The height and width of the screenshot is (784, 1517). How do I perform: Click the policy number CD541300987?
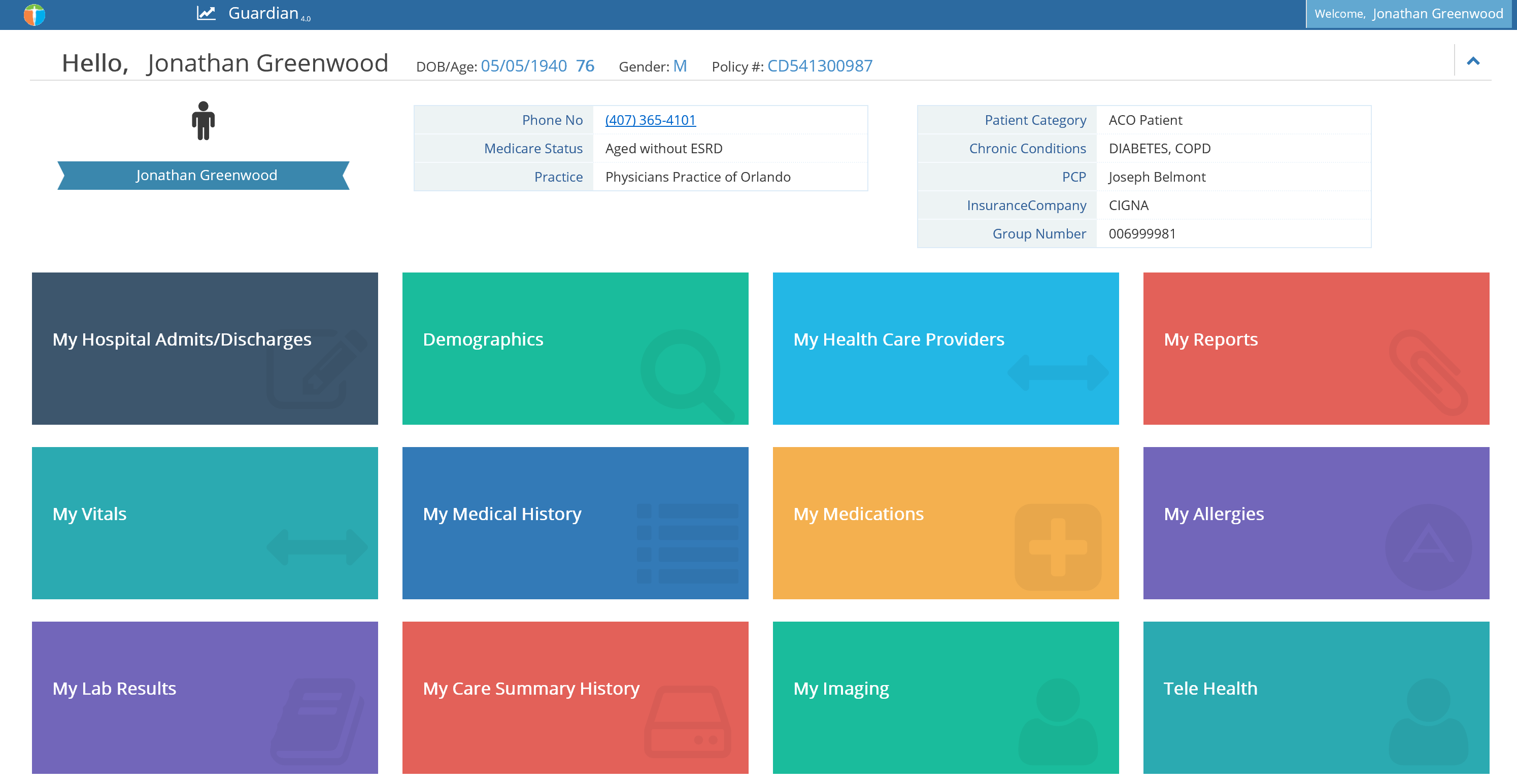tap(820, 65)
